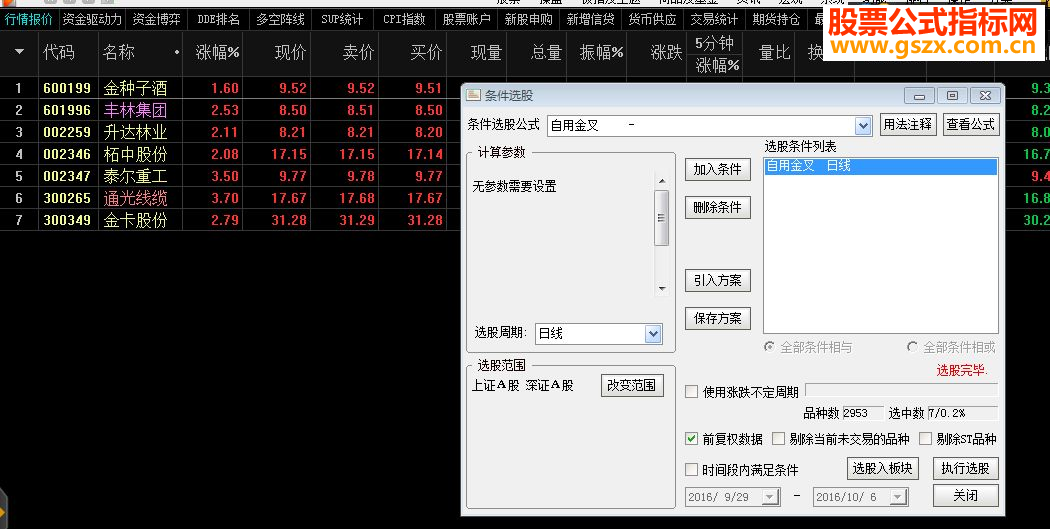Sort by the 代码 column header
This screenshot has width=1050, height=529.
point(59,52)
